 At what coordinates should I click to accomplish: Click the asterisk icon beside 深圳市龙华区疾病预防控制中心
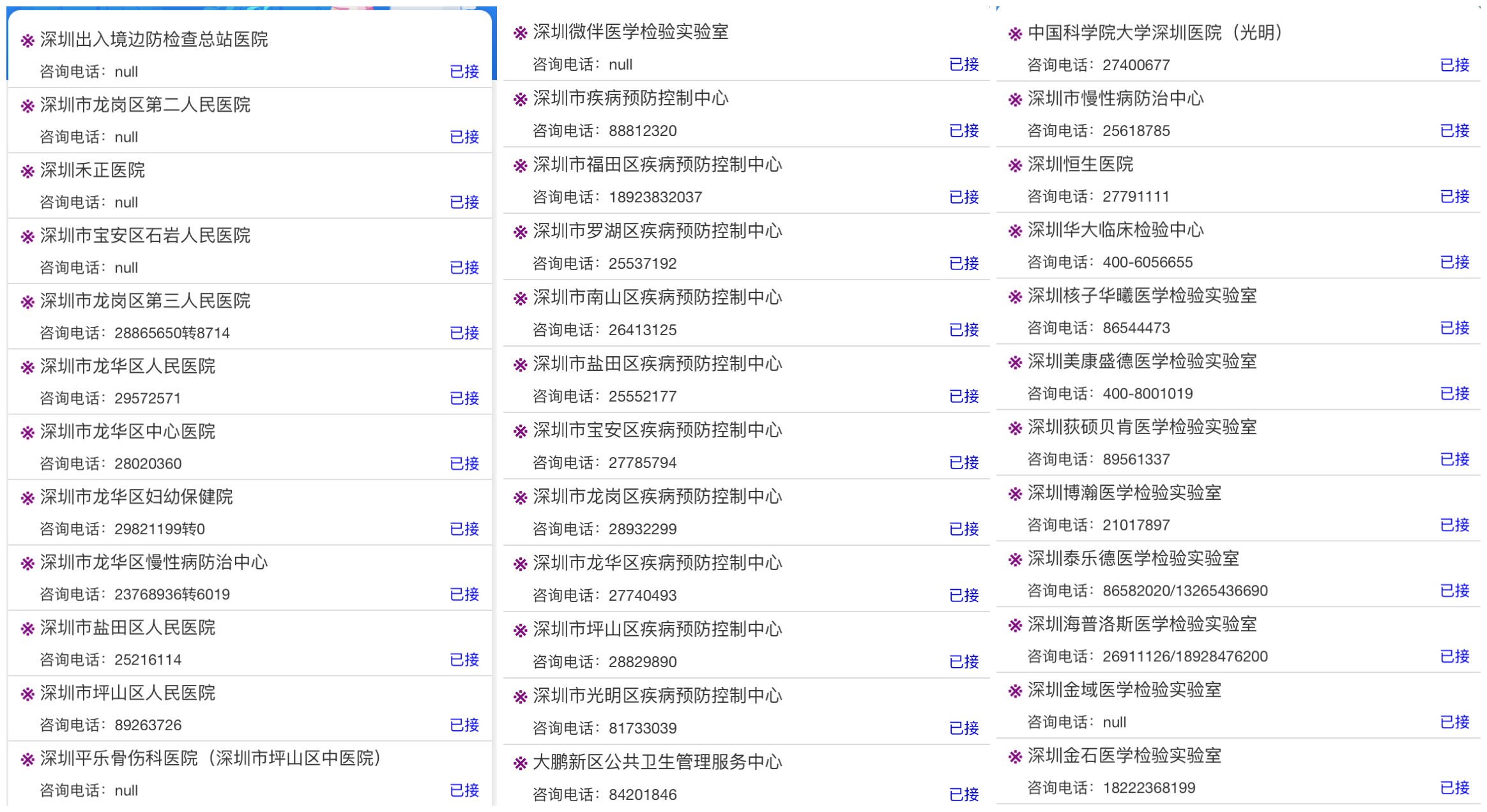pyautogui.click(x=521, y=564)
